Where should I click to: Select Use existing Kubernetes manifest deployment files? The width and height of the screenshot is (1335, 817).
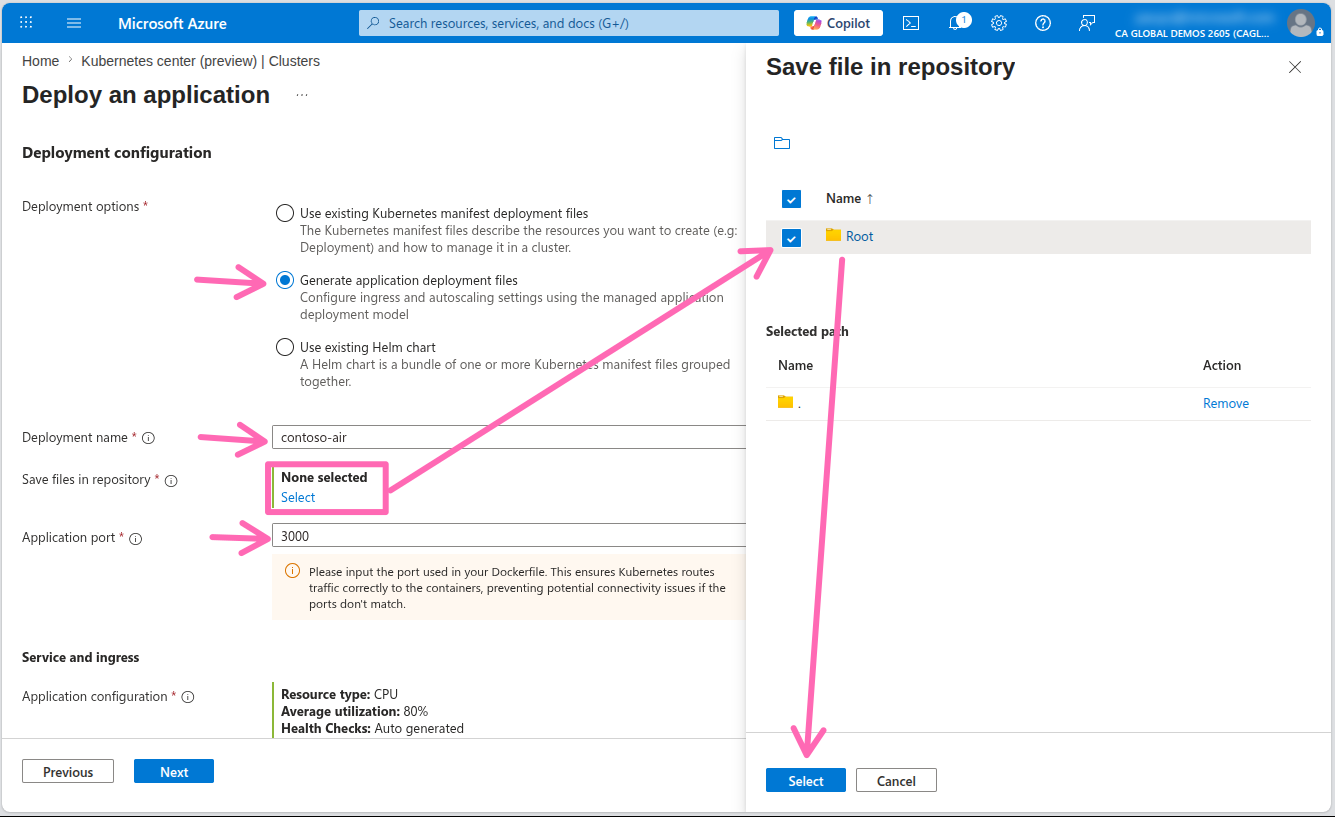click(x=284, y=213)
